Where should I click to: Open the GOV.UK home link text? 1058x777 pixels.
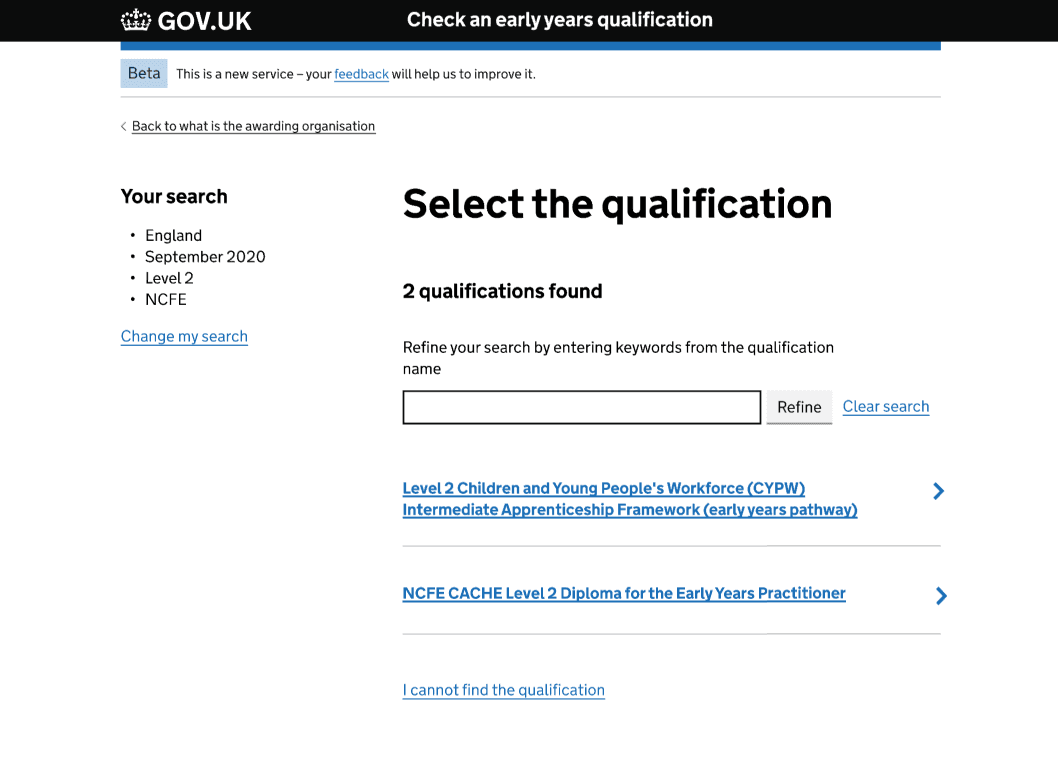click(204, 21)
